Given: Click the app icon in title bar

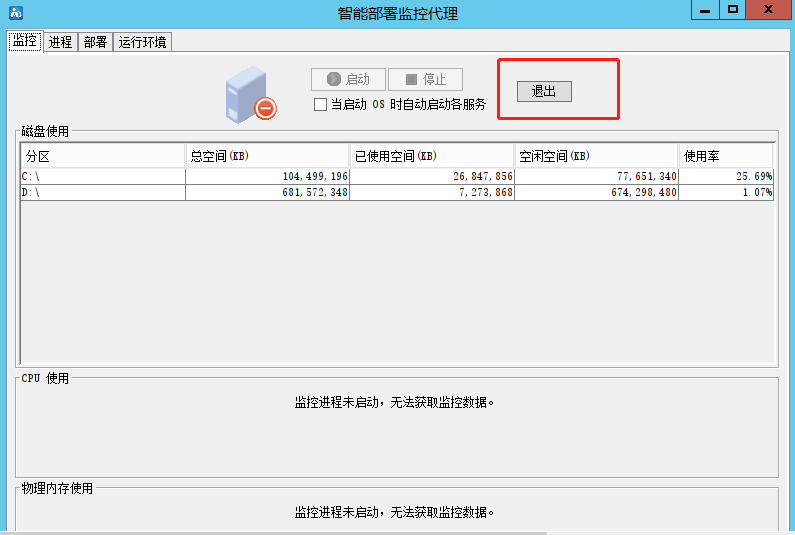Looking at the screenshot, I should coord(16,13).
